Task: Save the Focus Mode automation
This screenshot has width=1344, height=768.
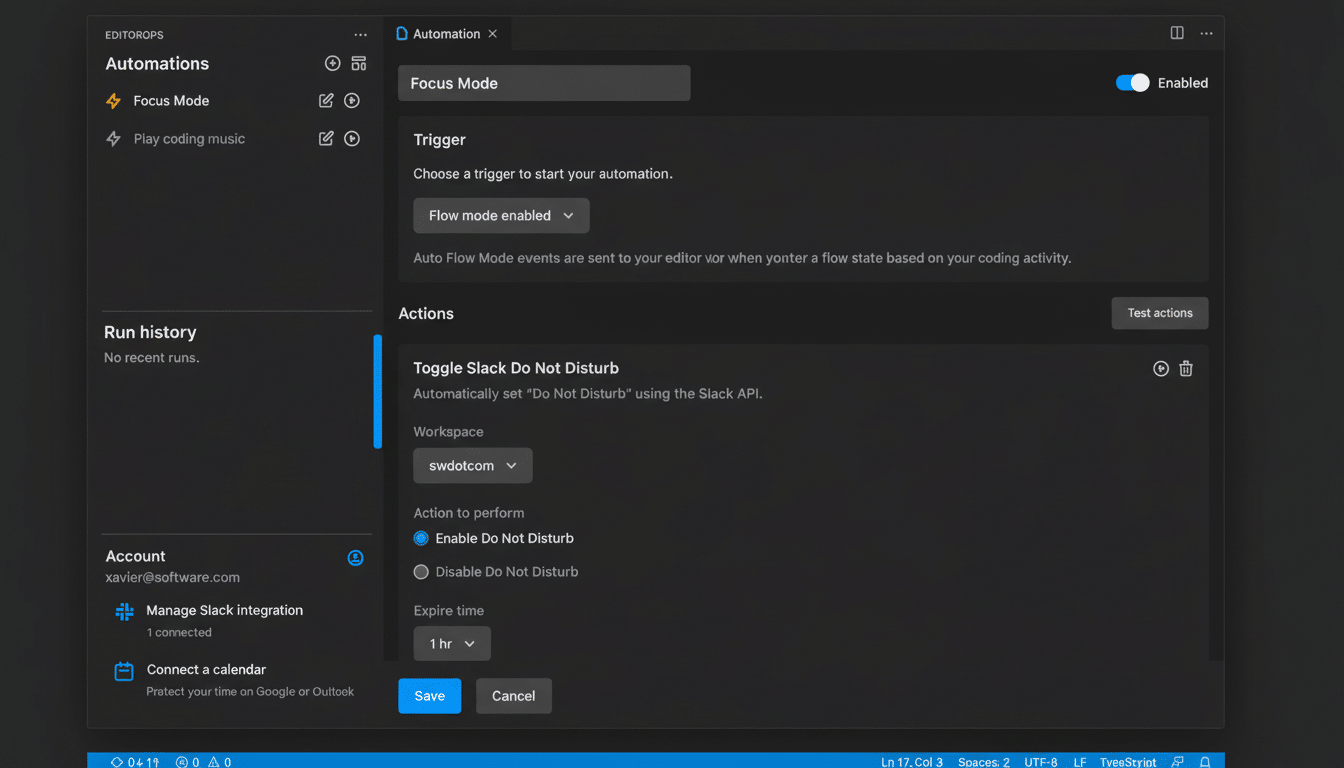Action: click(429, 695)
